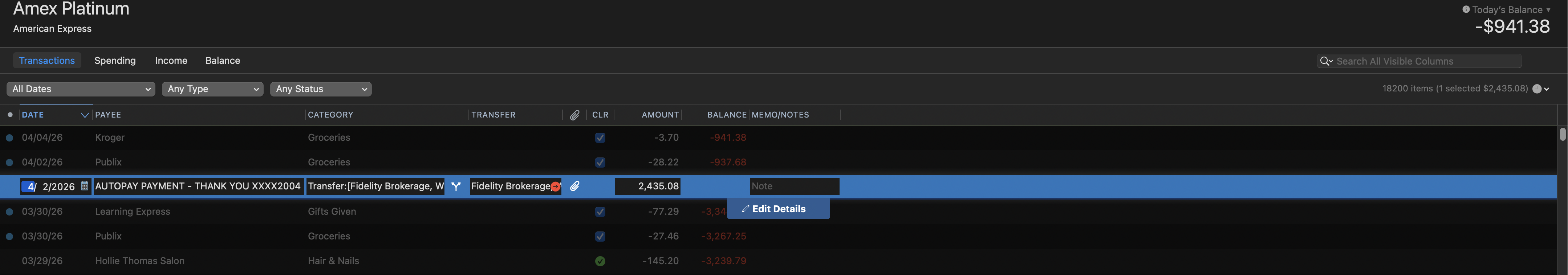Open the Any Type filter dropdown
Screen dimensions: 1568x275
[212, 89]
